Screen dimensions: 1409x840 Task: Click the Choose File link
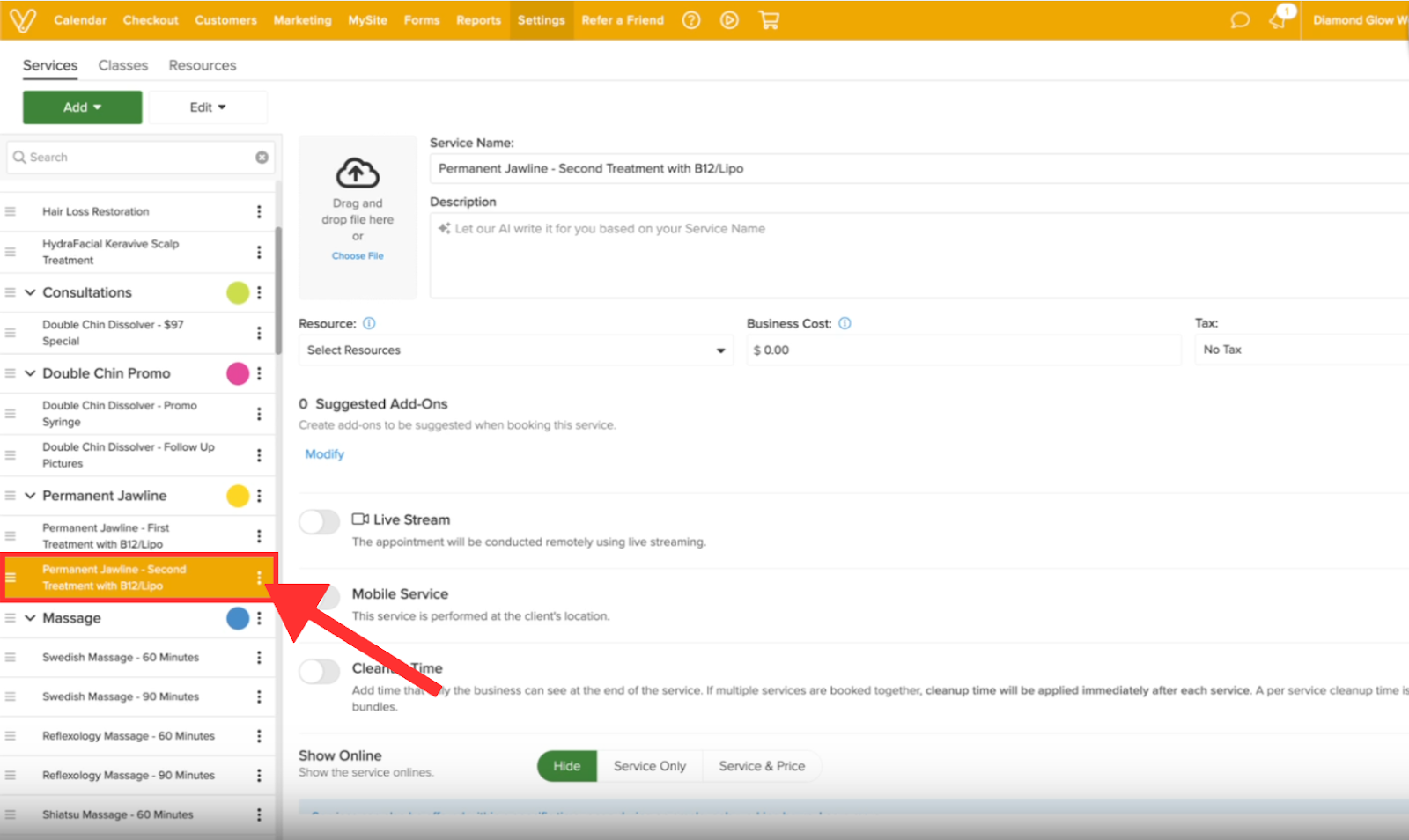click(x=358, y=255)
